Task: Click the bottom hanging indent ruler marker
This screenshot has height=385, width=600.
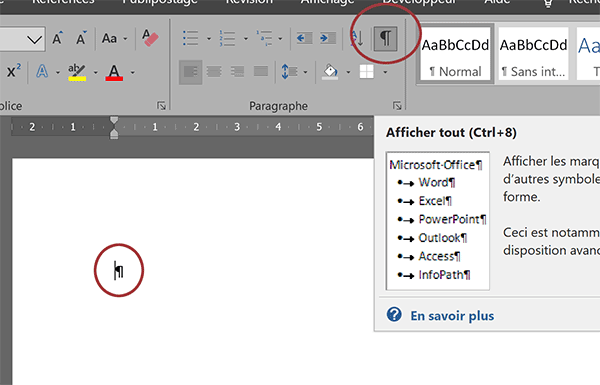Action: pyautogui.click(x=114, y=134)
